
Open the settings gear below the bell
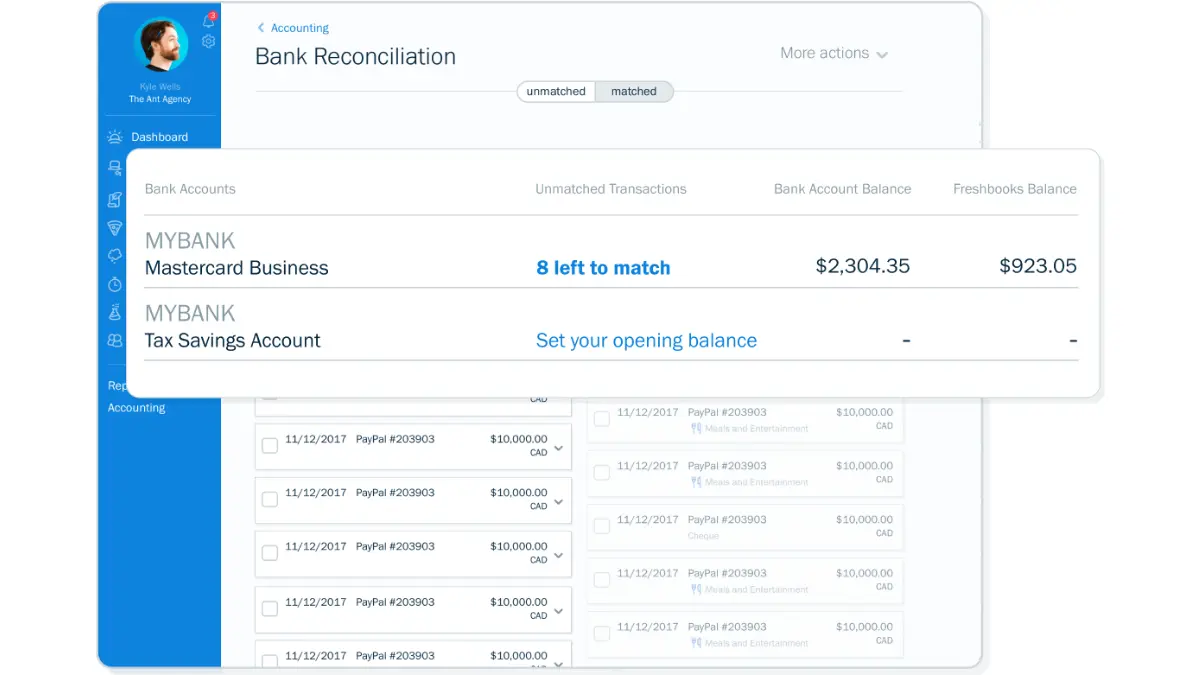[x=208, y=41]
